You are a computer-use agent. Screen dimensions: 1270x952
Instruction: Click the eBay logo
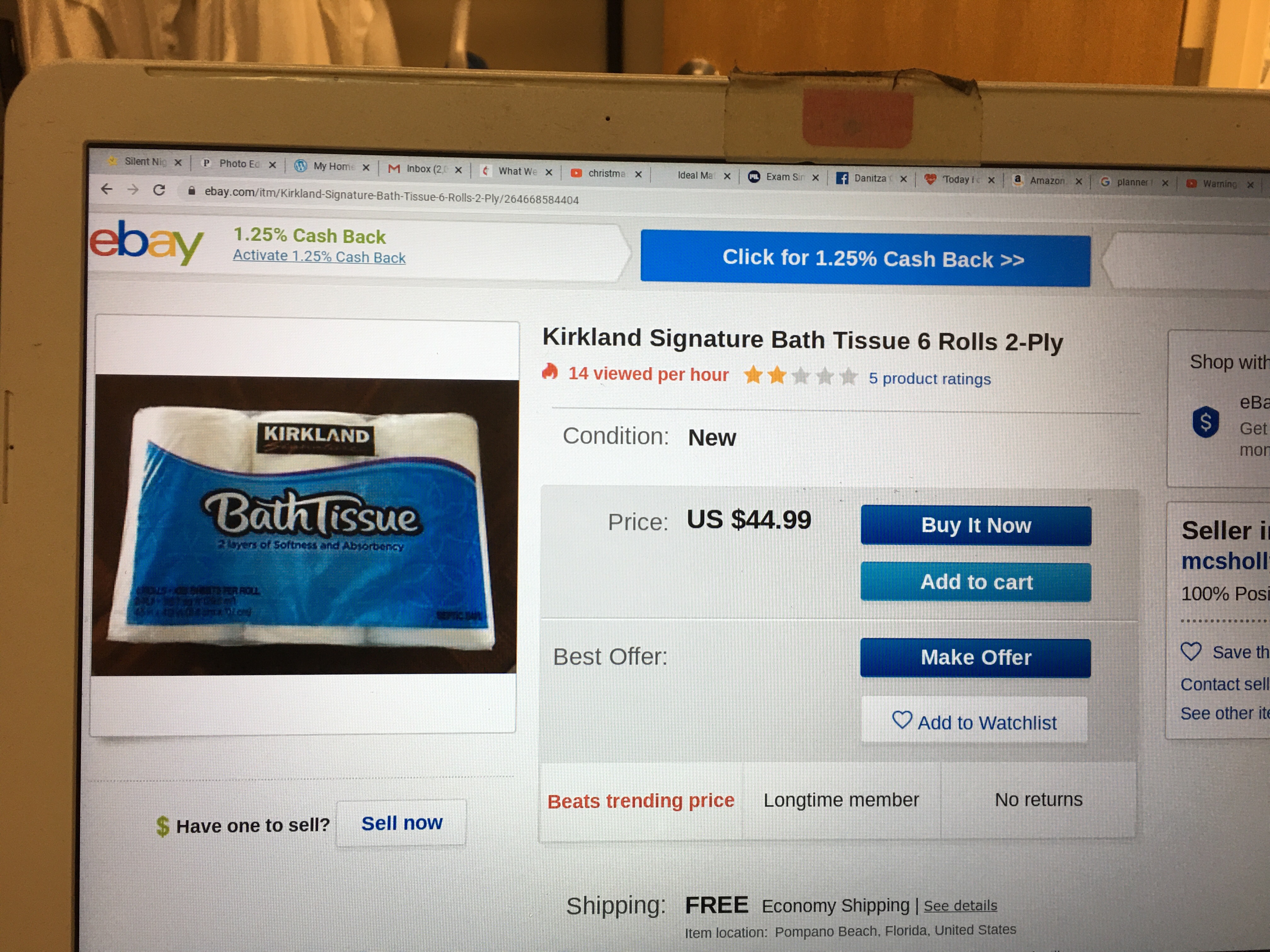(146, 243)
